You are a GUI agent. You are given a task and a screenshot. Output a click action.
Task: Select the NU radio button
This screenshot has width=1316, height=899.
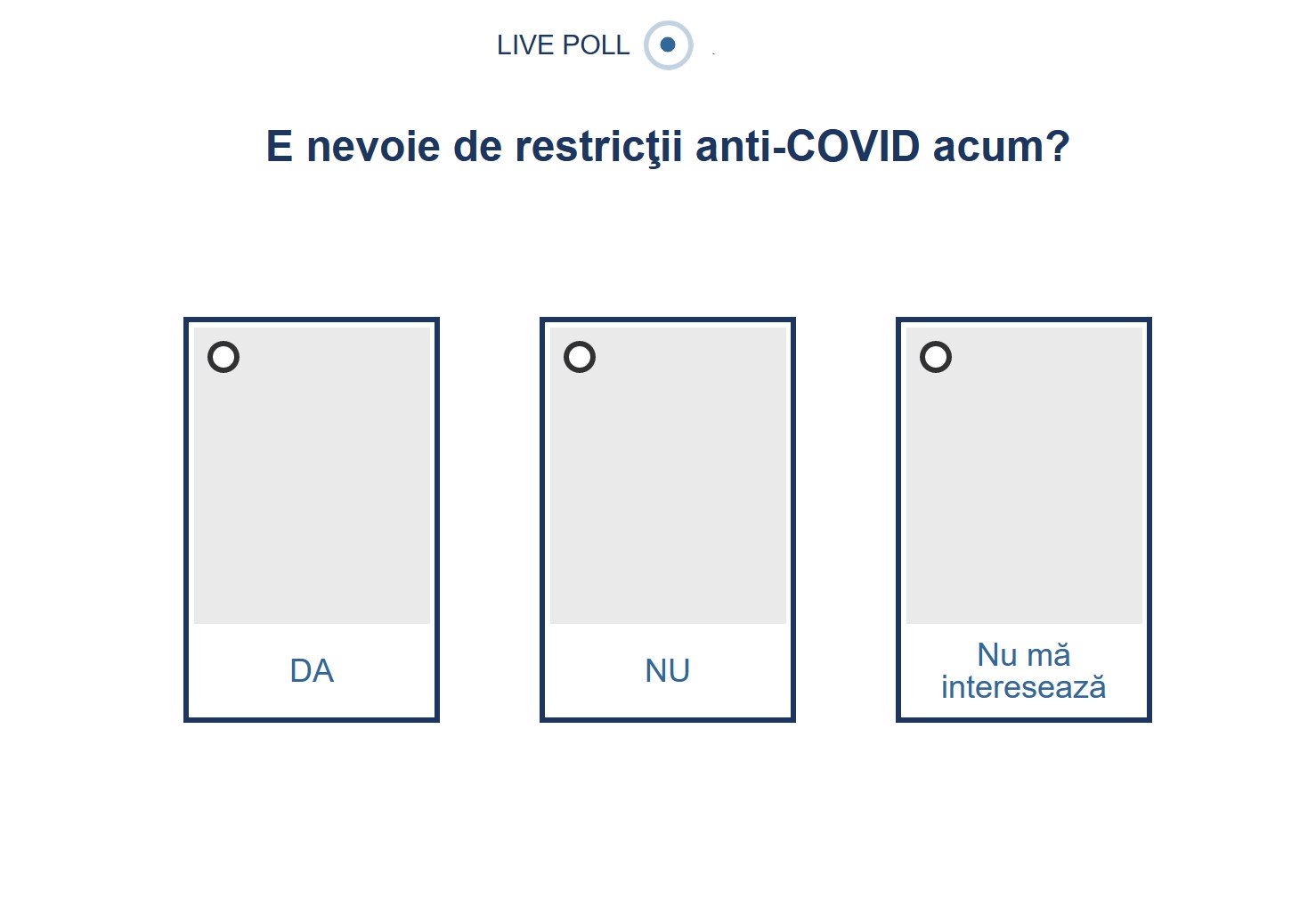click(x=580, y=357)
